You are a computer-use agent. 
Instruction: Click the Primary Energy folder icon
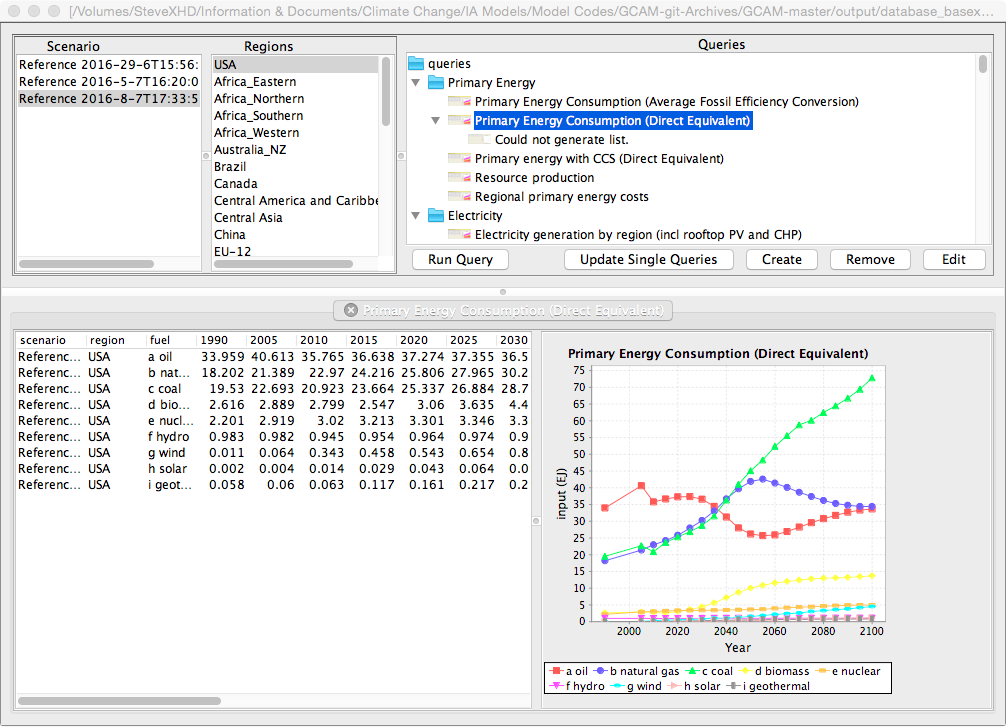click(436, 82)
